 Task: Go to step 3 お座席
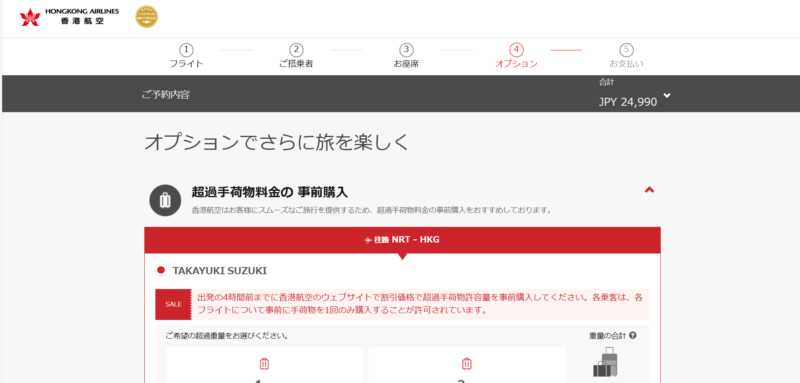click(x=406, y=56)
